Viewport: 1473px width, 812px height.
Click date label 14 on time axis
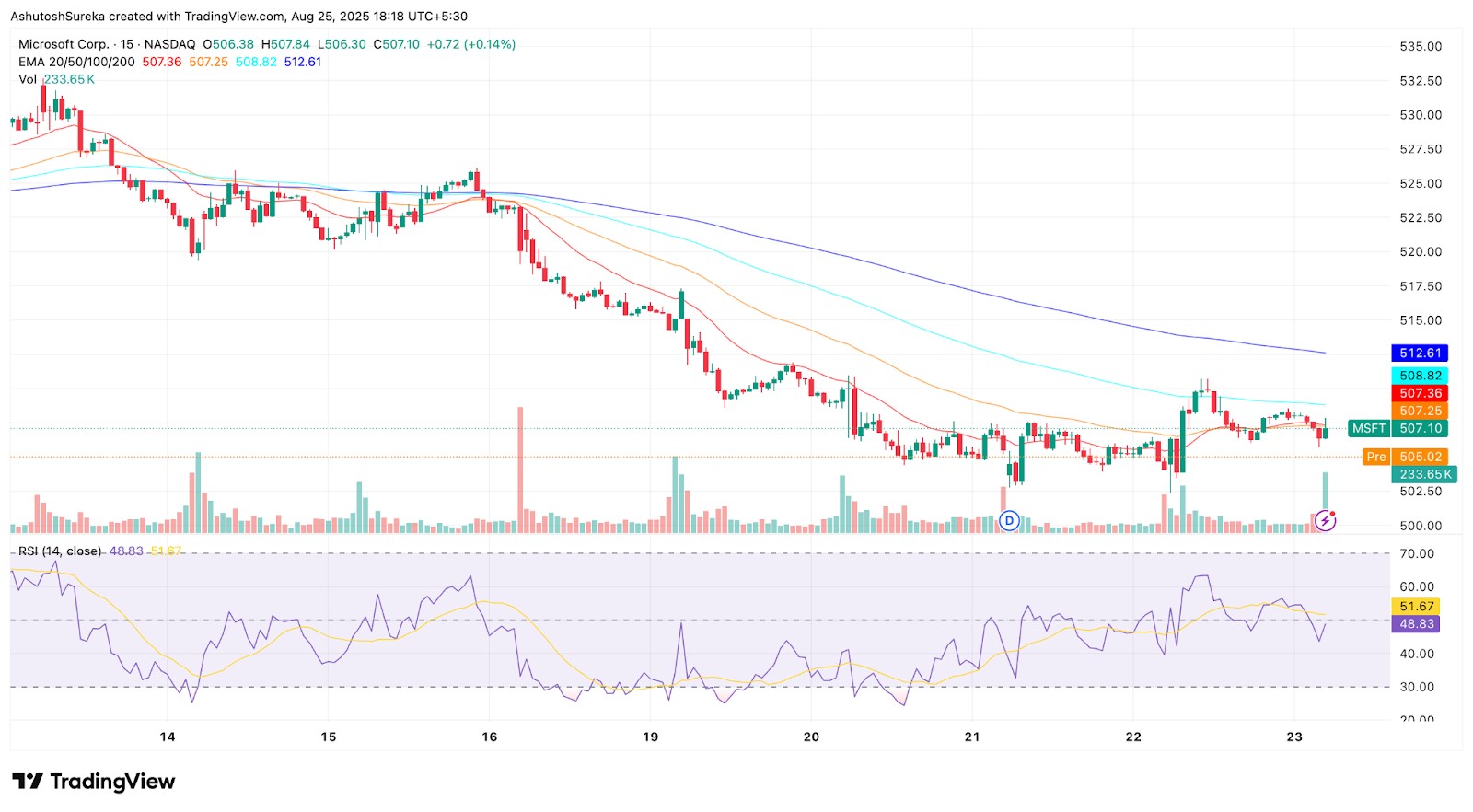tap(168, 737)
